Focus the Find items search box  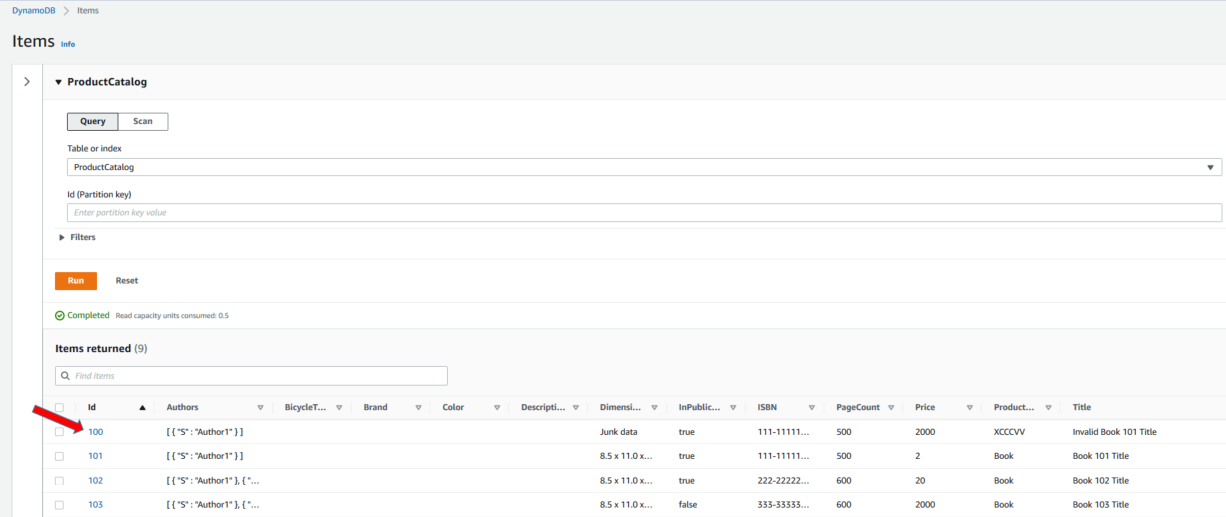pyautogui.click(x=251, y=376)
